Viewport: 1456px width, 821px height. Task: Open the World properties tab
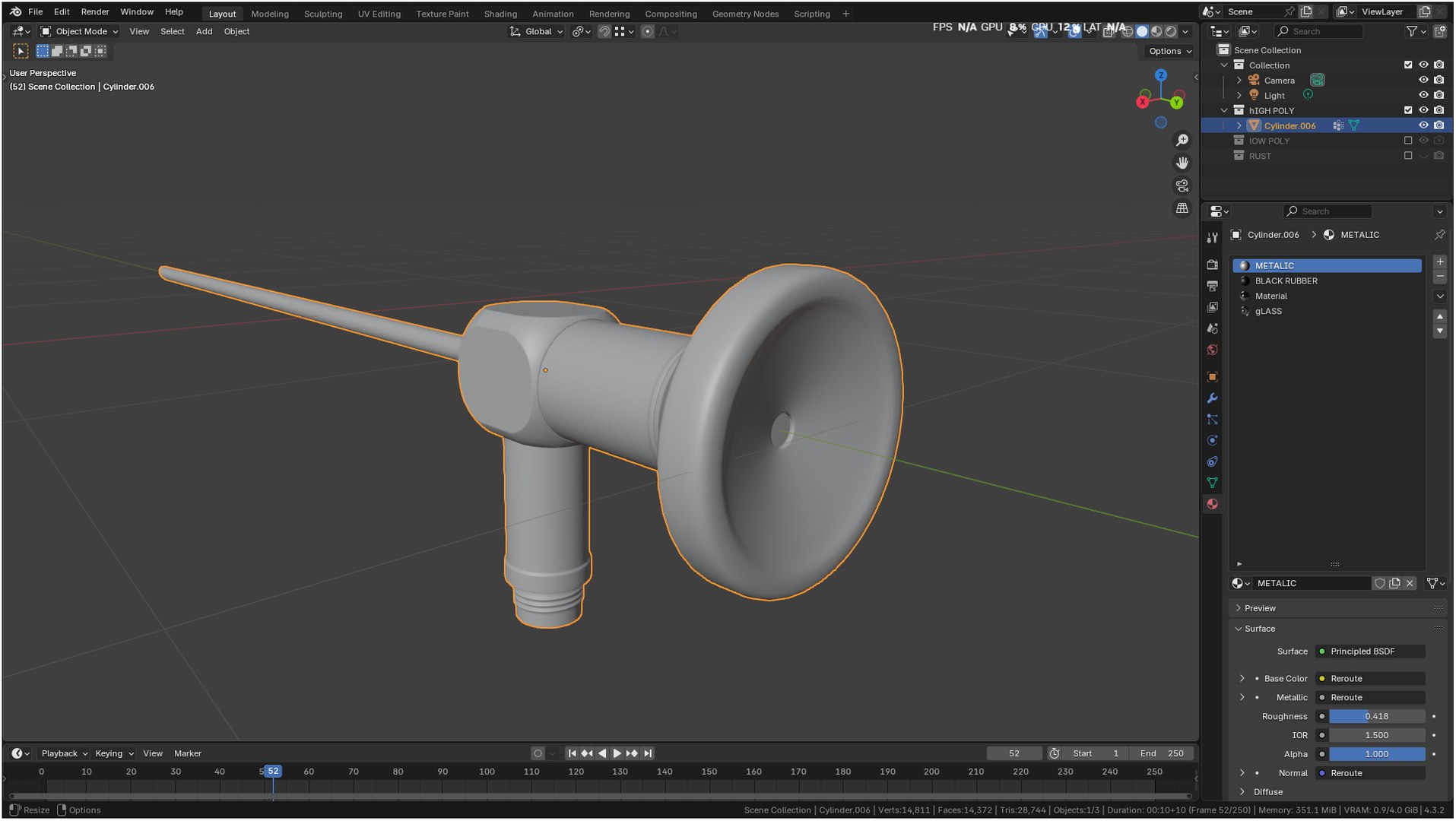pos(1213,350)
